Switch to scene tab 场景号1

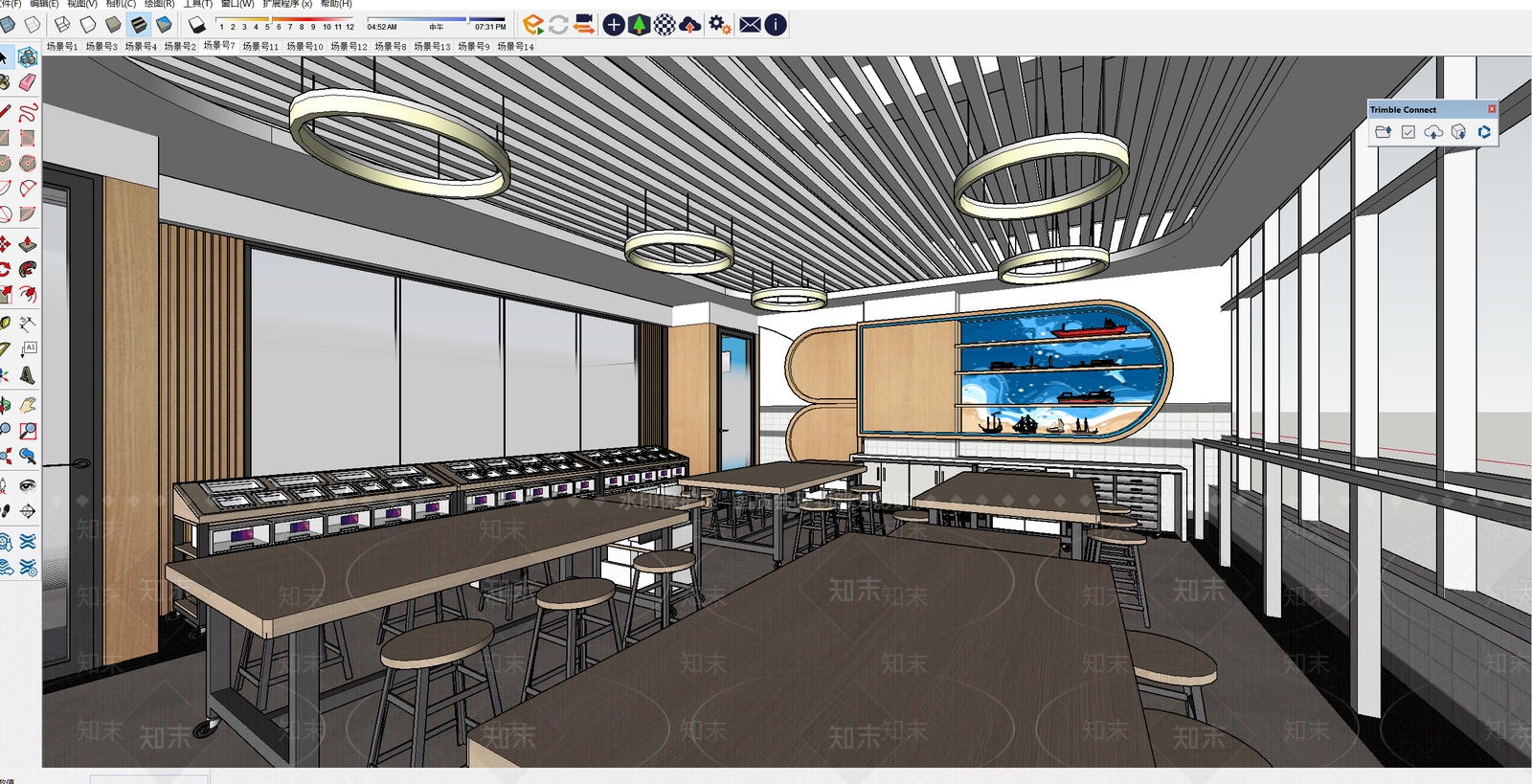click(62, 46)
